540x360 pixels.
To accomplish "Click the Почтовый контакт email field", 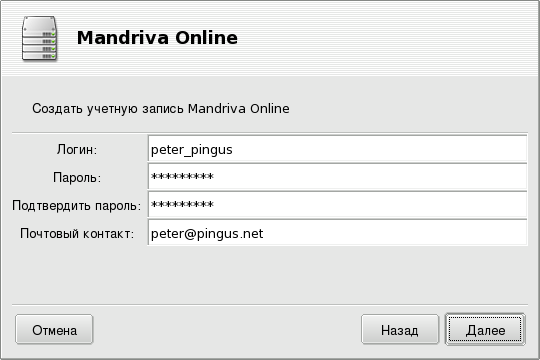I will pyautogui.click(x=338, y=233).
